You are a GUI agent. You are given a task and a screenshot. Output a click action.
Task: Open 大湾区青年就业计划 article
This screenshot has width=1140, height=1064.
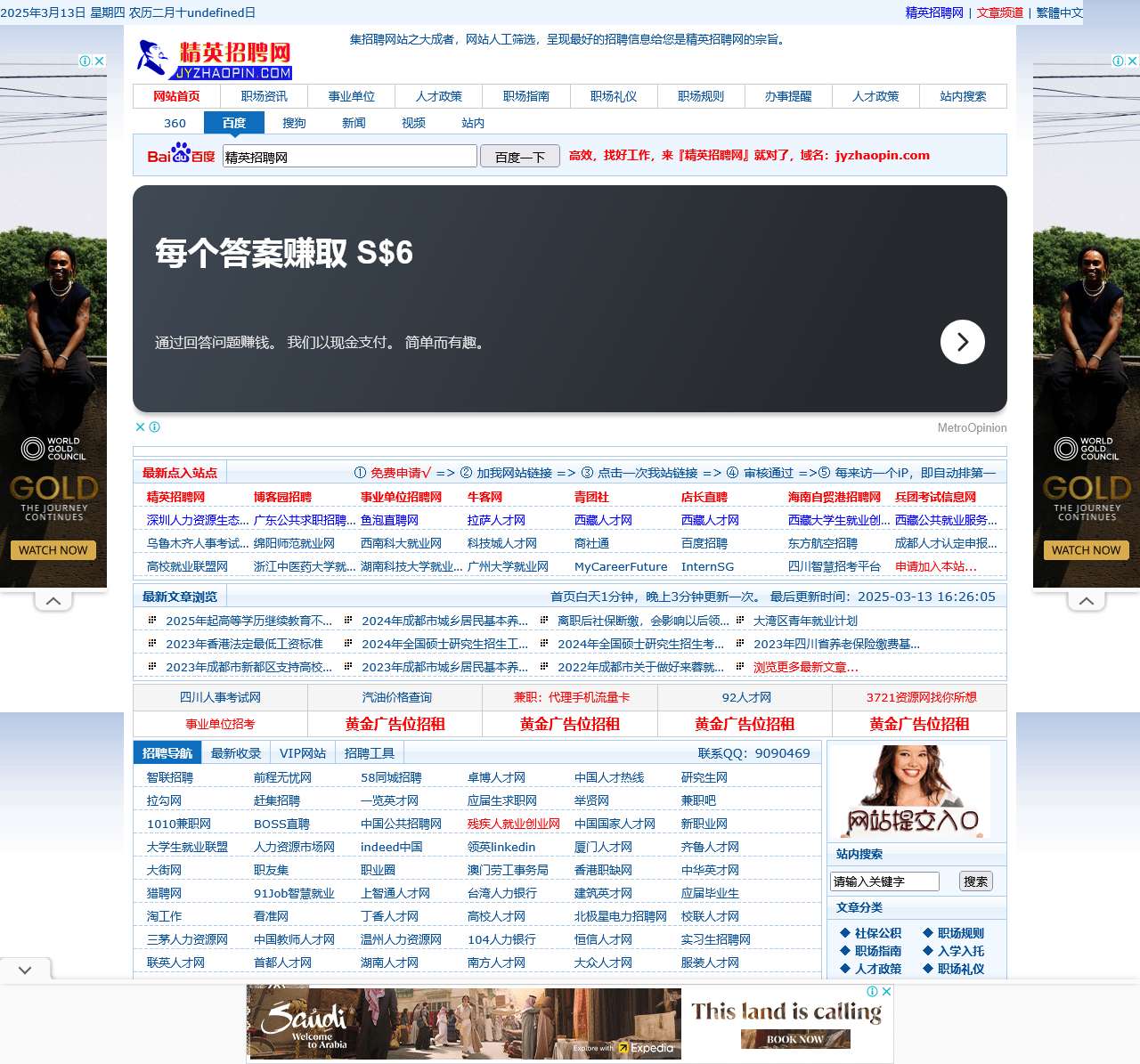coord(805,621)
